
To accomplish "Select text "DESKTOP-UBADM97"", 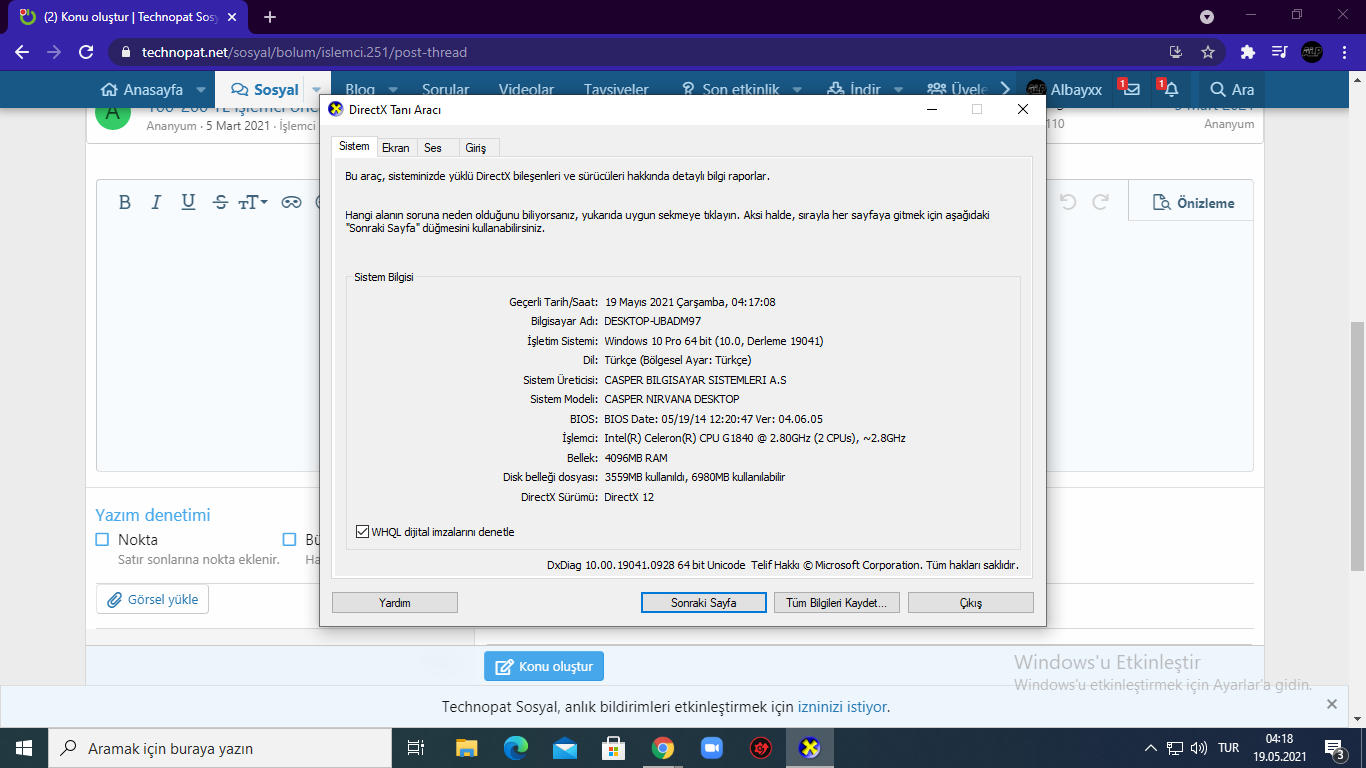I will pos(653,321).
